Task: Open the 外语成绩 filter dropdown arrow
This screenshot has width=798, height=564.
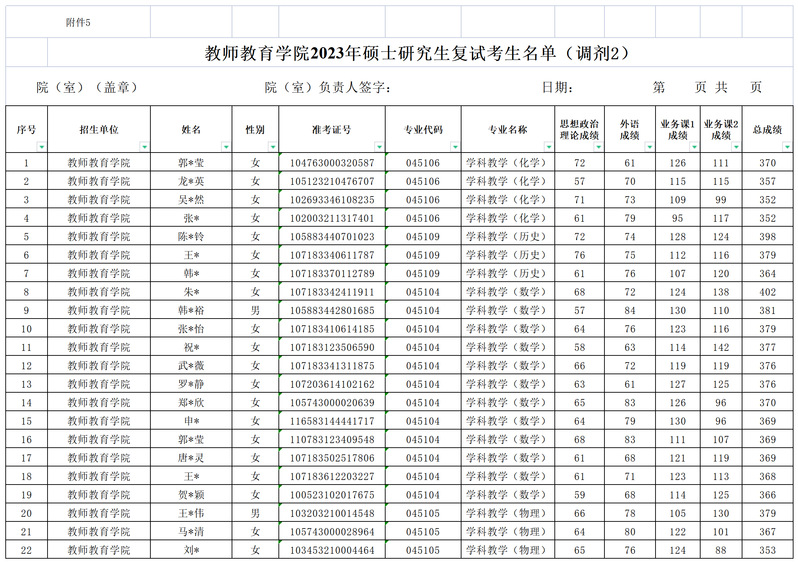Action: pyautogui.click(x=647, y=146)
